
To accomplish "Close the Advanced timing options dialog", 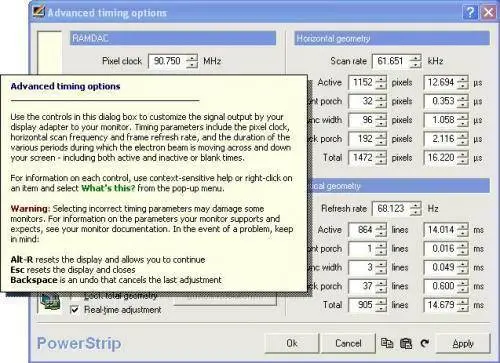I will [x=488, y=13].
